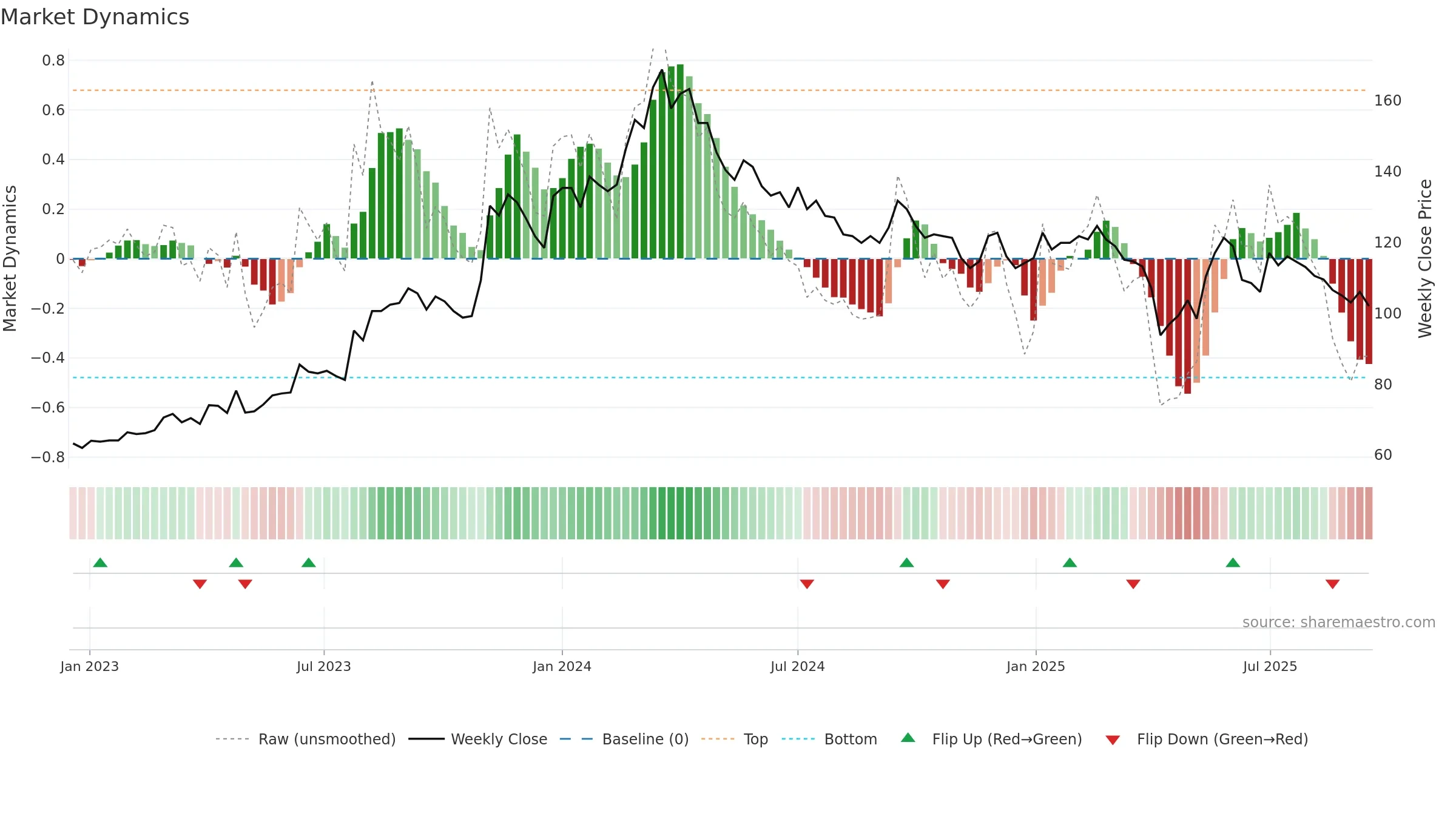Toggle Flip Down (Green→Red) legend entry

1206,739
